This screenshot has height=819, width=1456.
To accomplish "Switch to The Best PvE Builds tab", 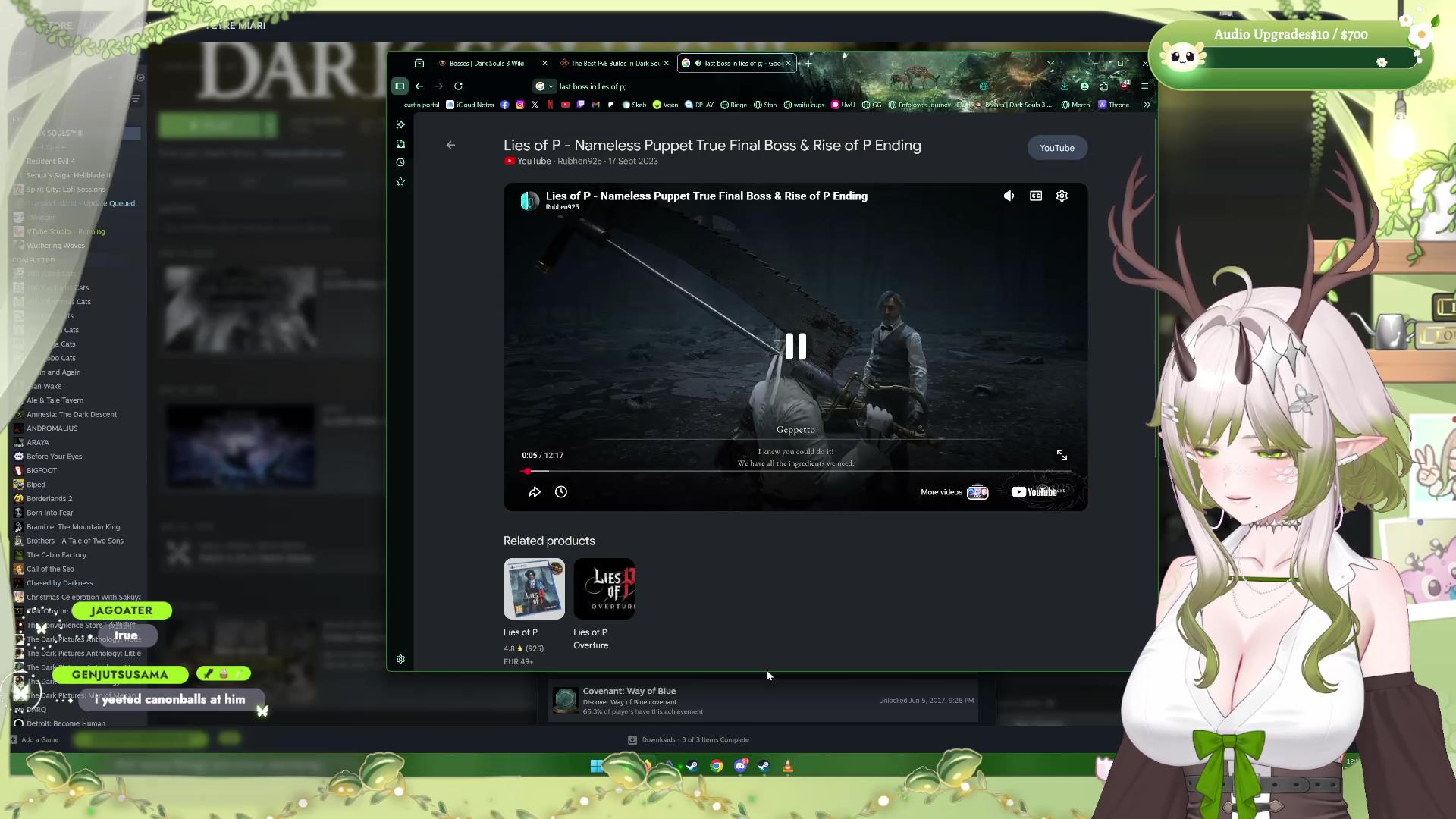I will [615, 64].
